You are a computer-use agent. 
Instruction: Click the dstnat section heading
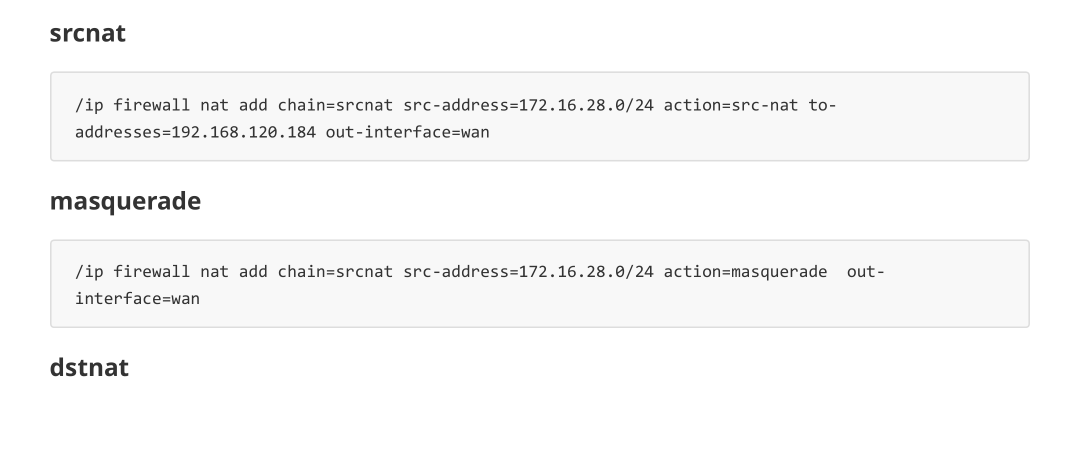click(89, 368)
